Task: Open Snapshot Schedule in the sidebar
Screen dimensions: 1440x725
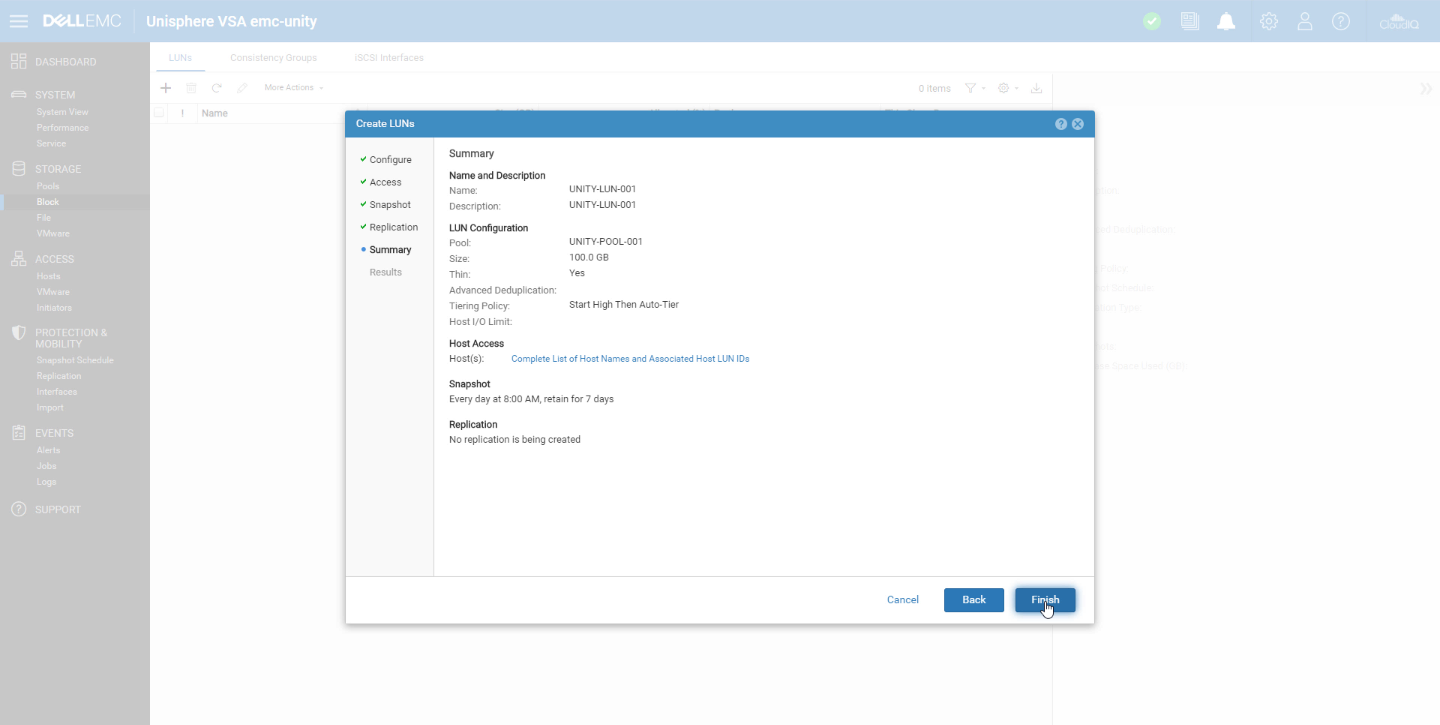Action: [x=75, y=360]
